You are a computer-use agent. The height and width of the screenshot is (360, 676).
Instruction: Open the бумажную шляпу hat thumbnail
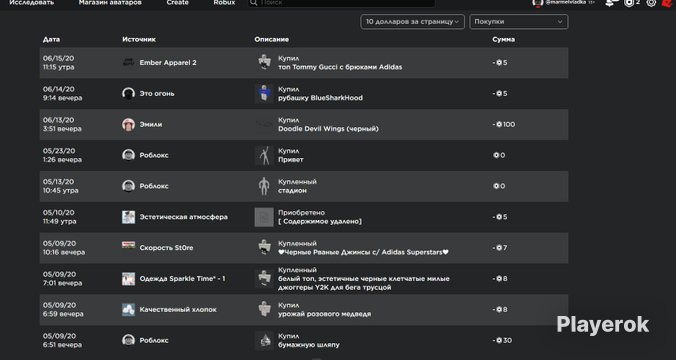[x=264, y=340]
